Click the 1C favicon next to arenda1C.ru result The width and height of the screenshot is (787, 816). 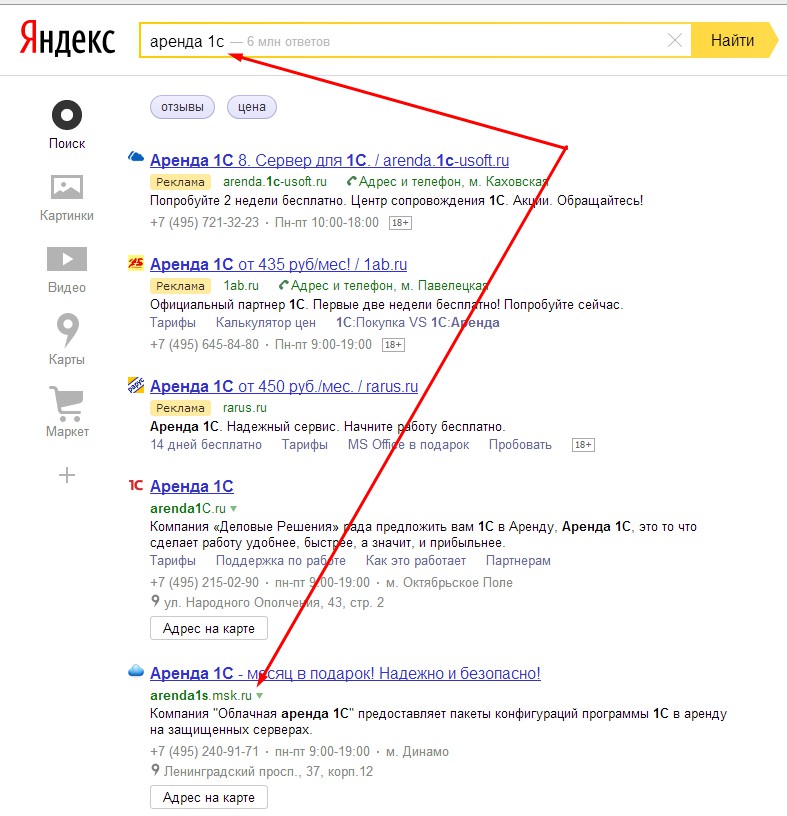136,486
